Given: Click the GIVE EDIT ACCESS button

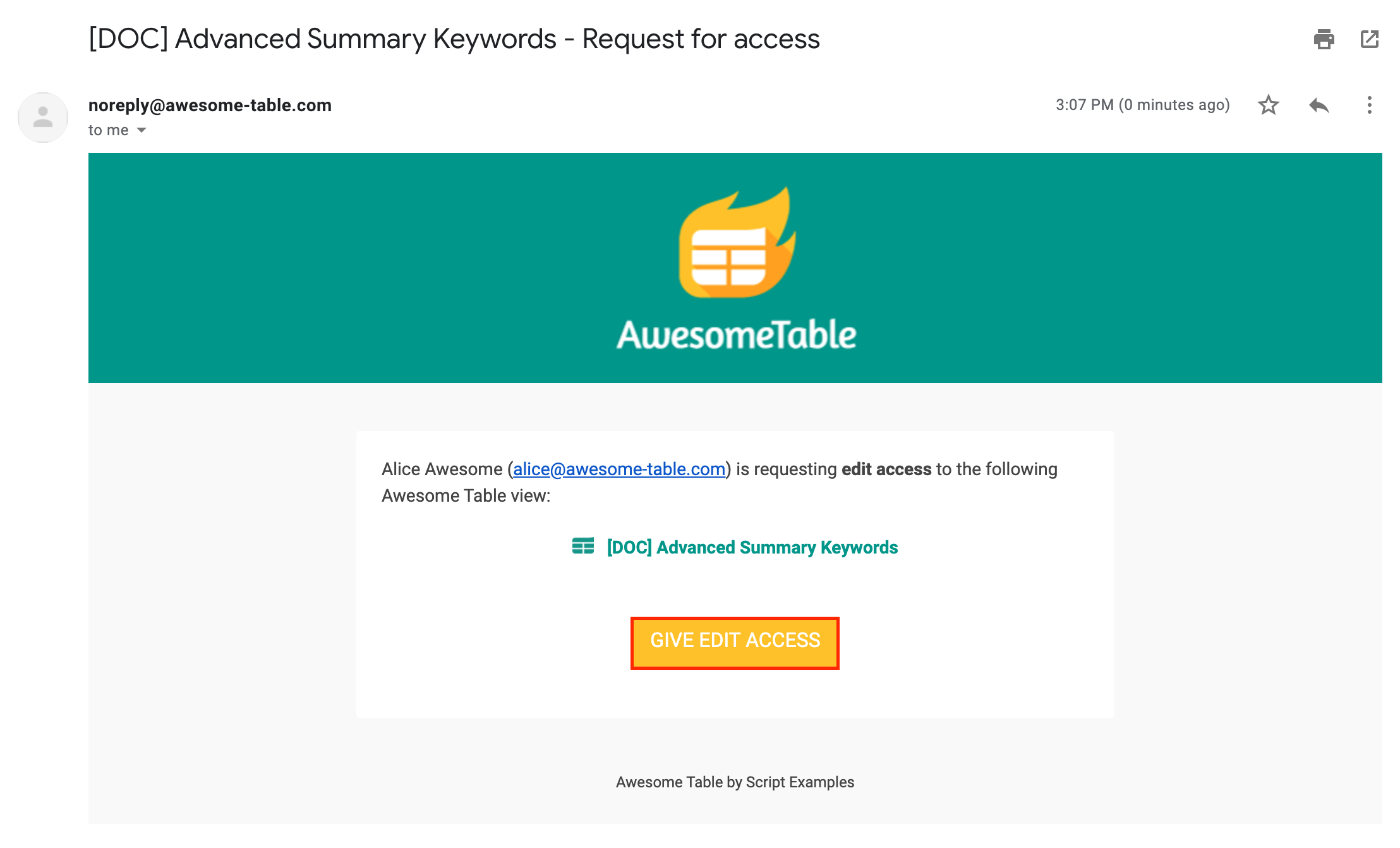Looking at the screenshot, I should click(735, 643).
